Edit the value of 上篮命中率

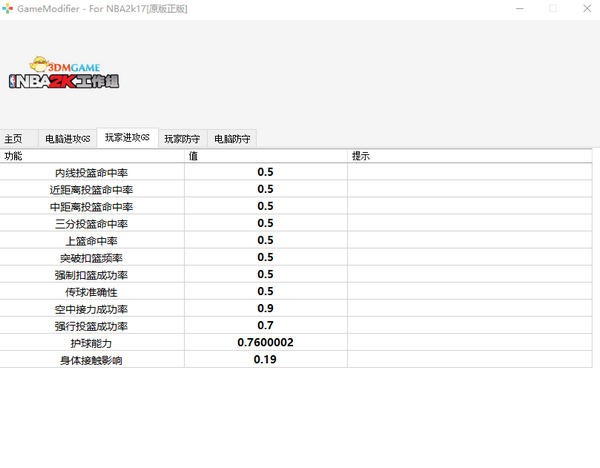(x=266, y=240)
